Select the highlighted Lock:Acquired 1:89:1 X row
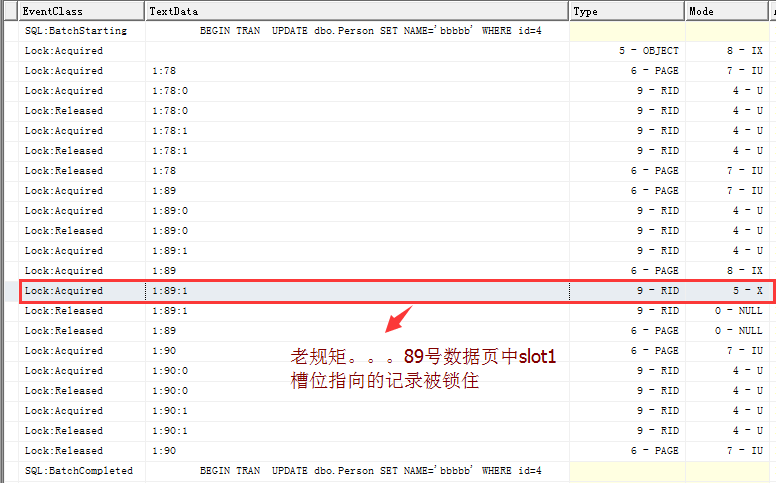 click(x=394, y=290)
